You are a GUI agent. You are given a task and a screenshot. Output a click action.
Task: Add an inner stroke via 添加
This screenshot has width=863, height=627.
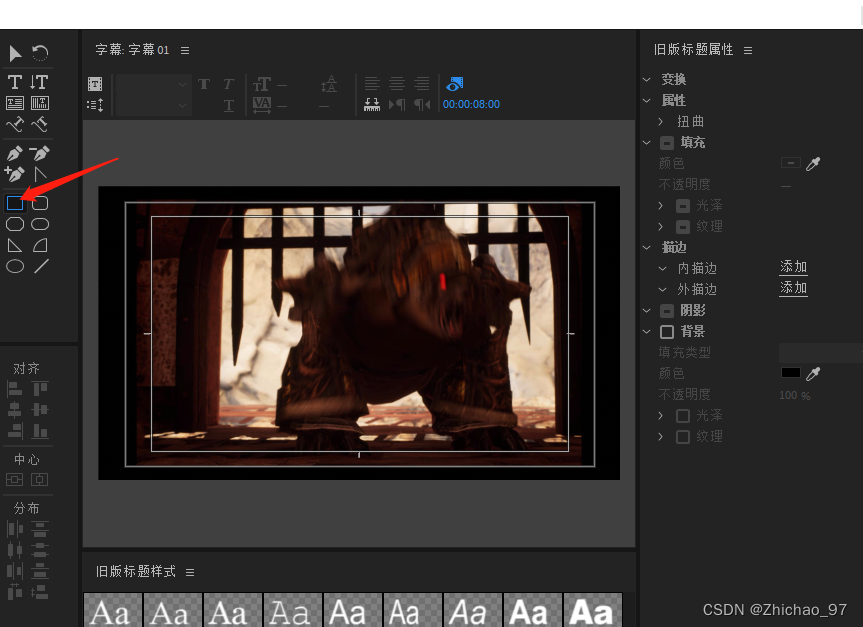(793, 268)
